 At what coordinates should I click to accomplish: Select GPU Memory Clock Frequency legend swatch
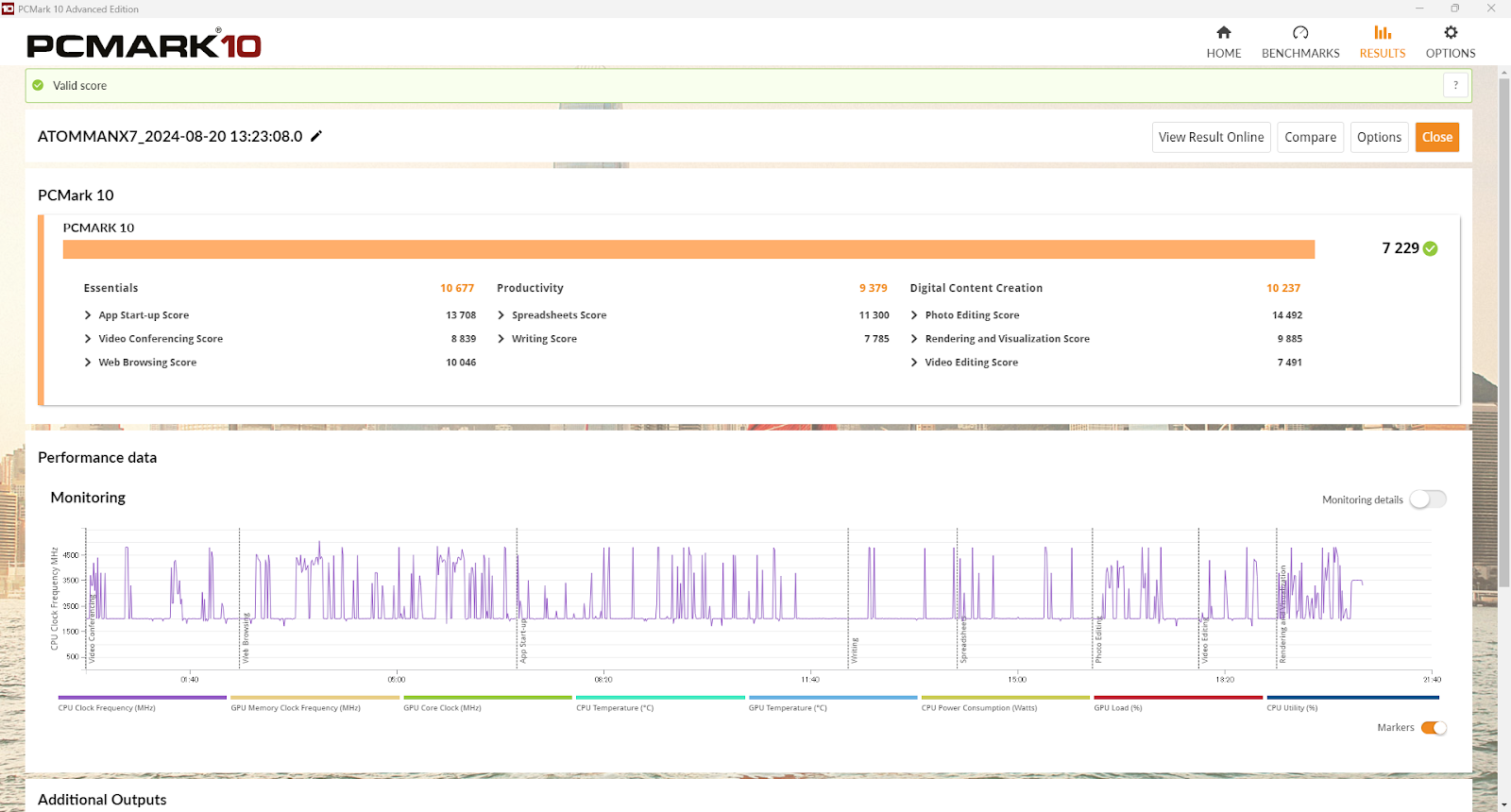point(315,698)
